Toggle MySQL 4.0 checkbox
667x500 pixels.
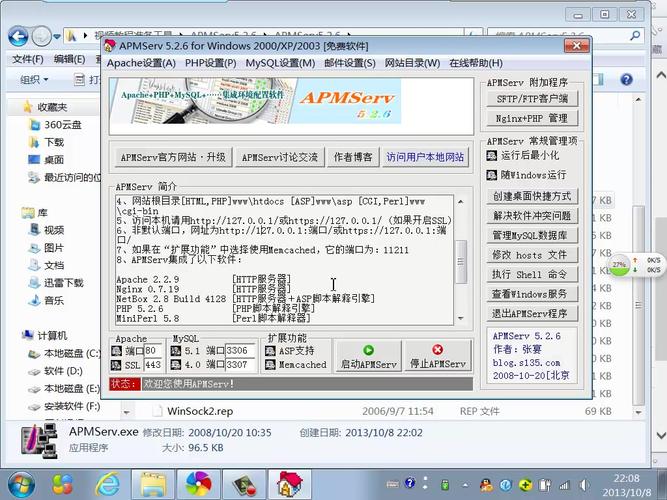click(x=176, y=365)
